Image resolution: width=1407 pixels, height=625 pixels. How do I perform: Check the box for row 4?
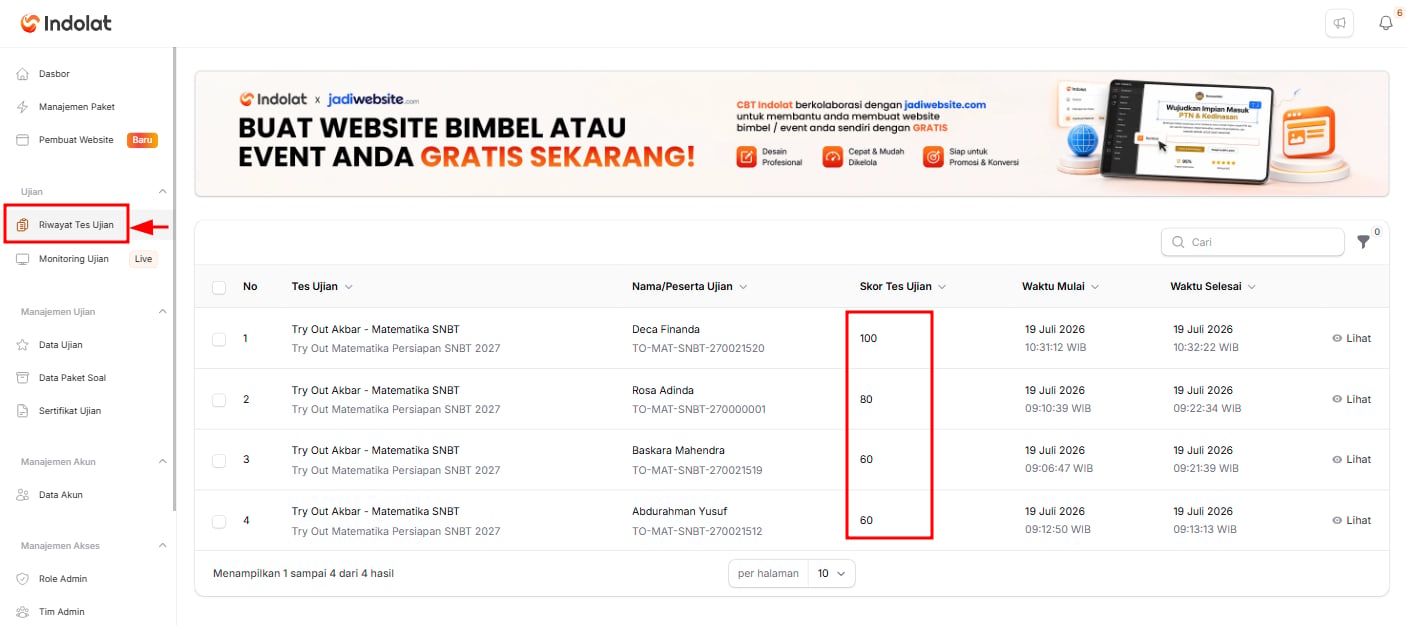219,521
